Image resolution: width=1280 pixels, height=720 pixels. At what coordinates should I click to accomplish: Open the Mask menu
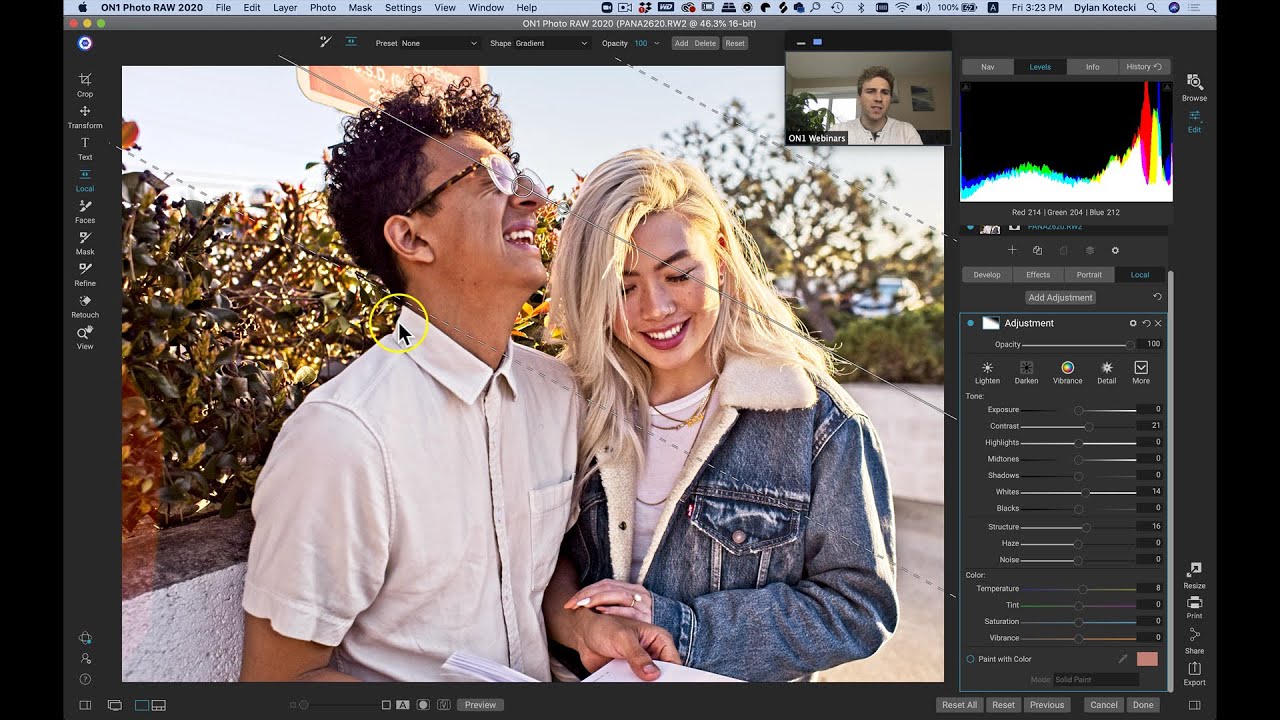click(360, 7)
